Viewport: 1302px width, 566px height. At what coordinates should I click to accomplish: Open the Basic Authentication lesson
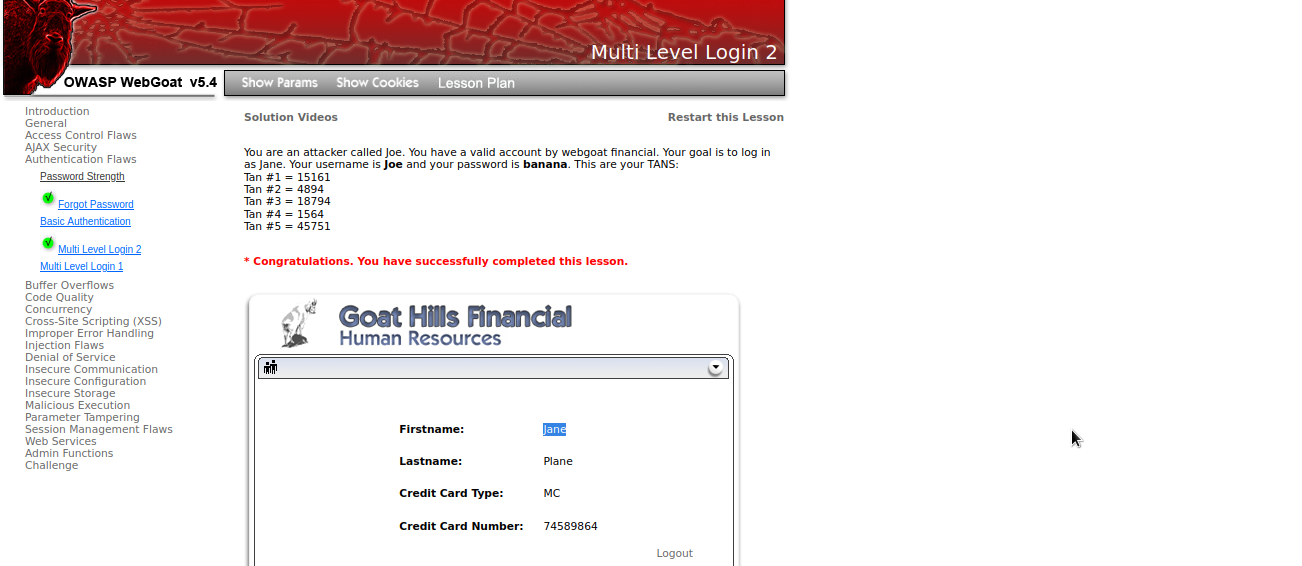click(x=85, y=221)
